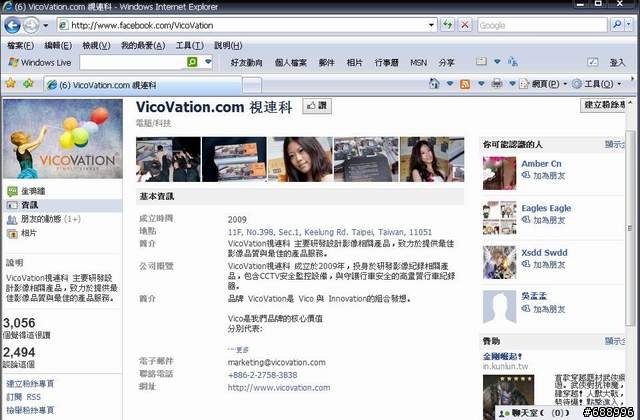Open the 網頁(P) page menu dropdown
The height and width of the screenshot is (420, 640).
point(543,84)
